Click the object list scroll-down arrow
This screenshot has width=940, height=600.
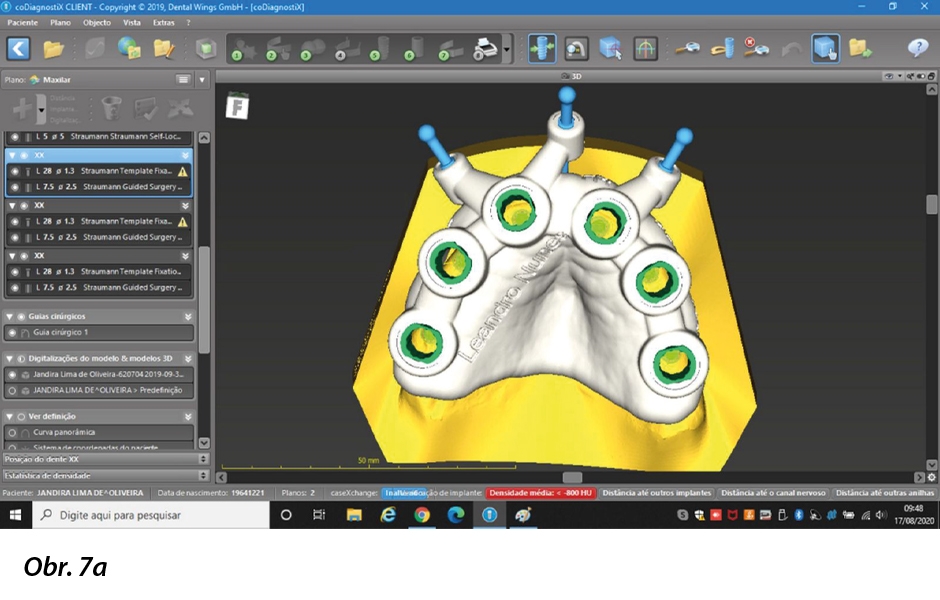point(204,443)
